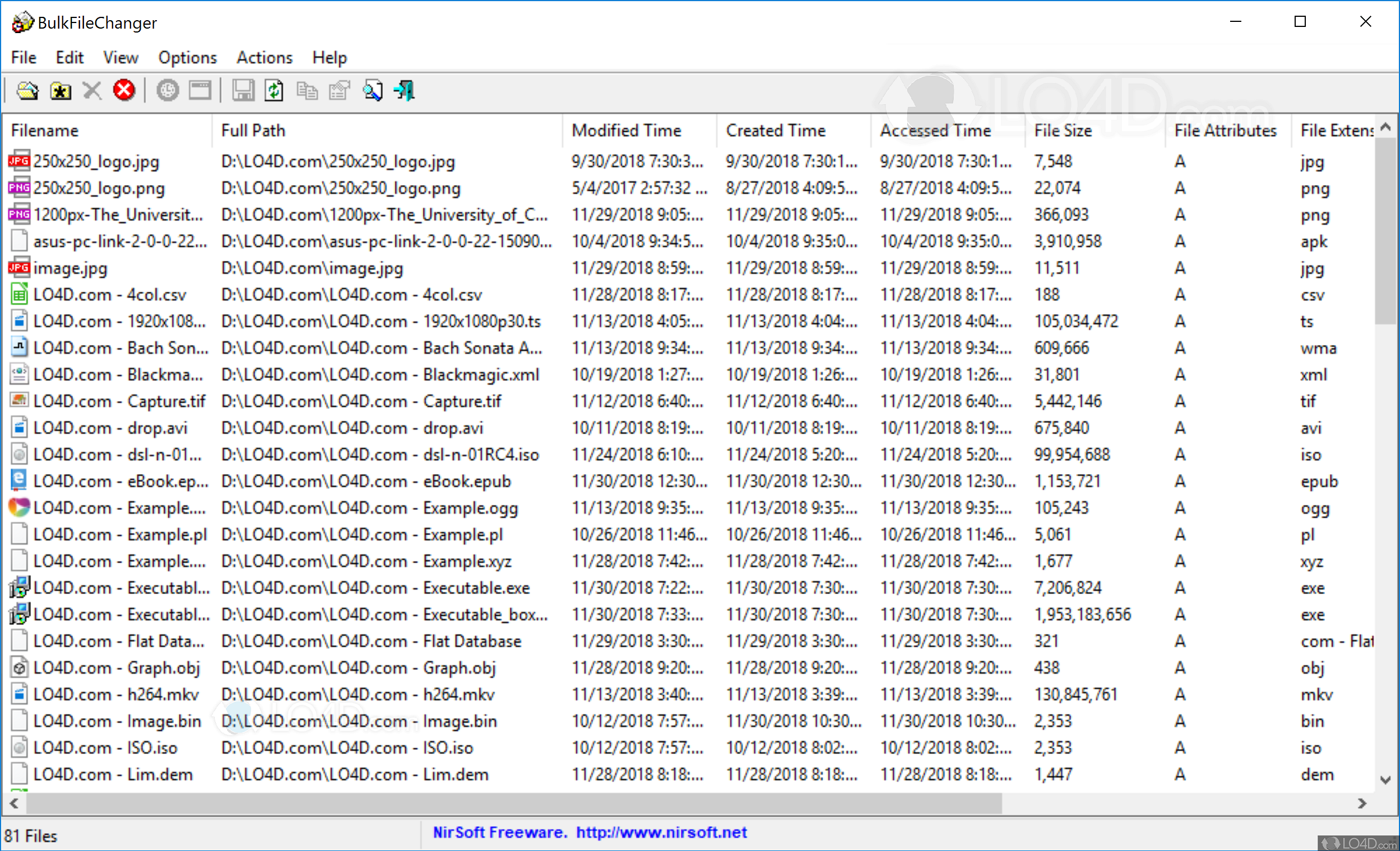Clear the entire file list red icon
This screenshot has height=851, width=1400.
[x=124, y=90]
